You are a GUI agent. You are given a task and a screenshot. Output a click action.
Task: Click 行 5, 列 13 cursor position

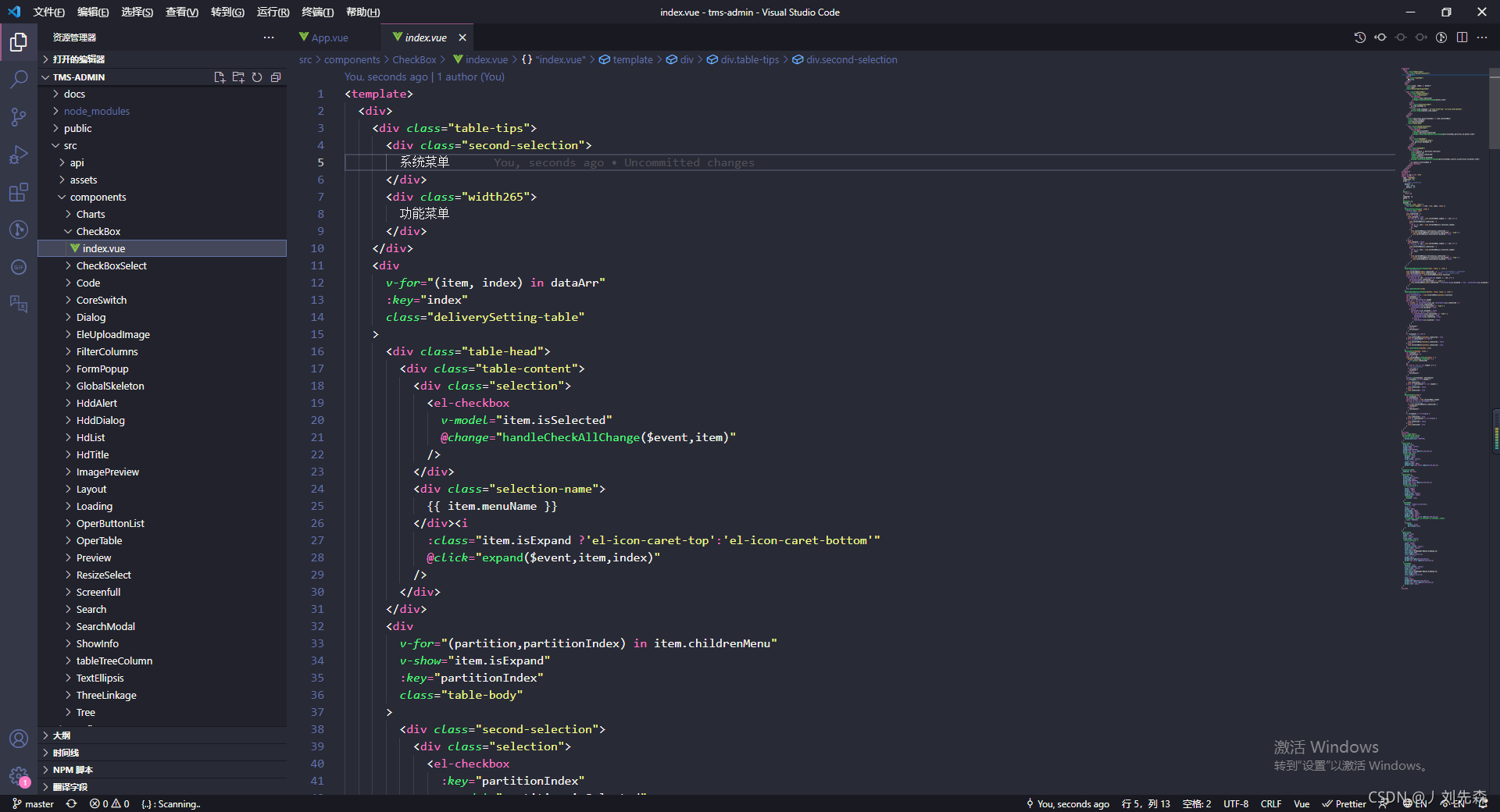1145,803
